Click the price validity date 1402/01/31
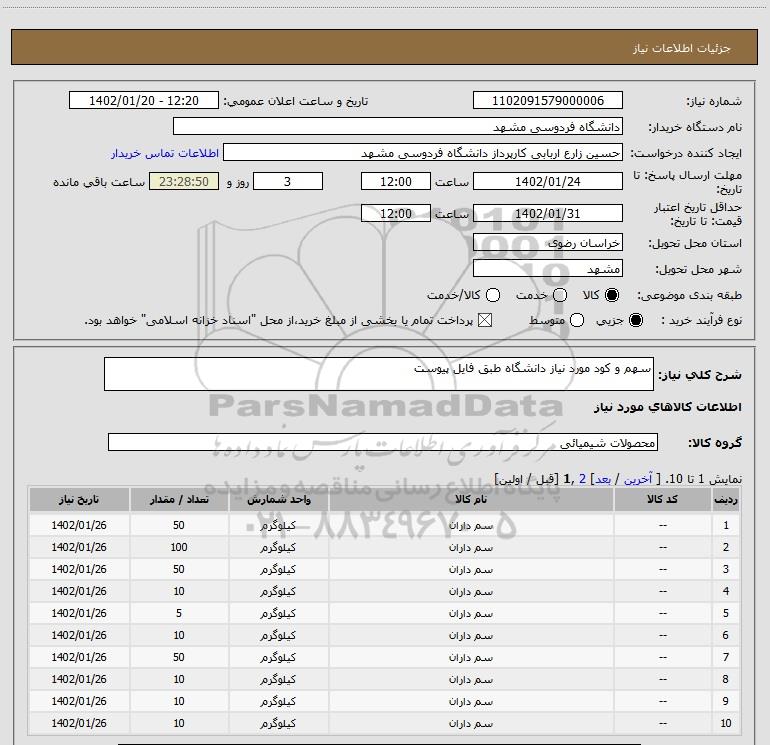 click(548, 213)
